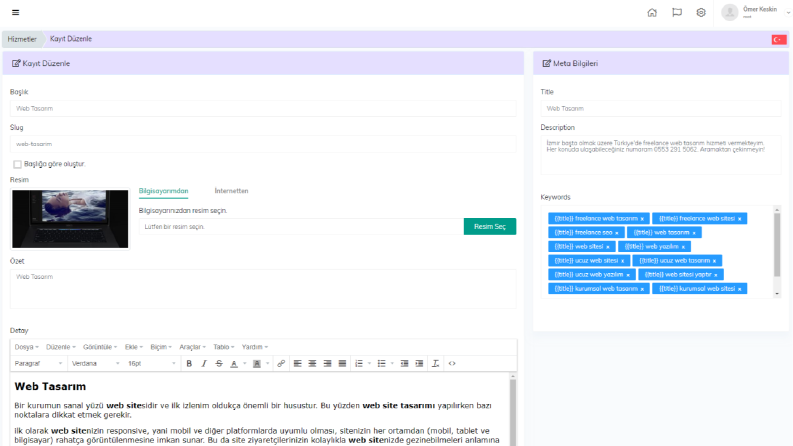
Task: Enable 'Başlığa göre oluştur' checkbox
Action: click(x=17, y=164)
